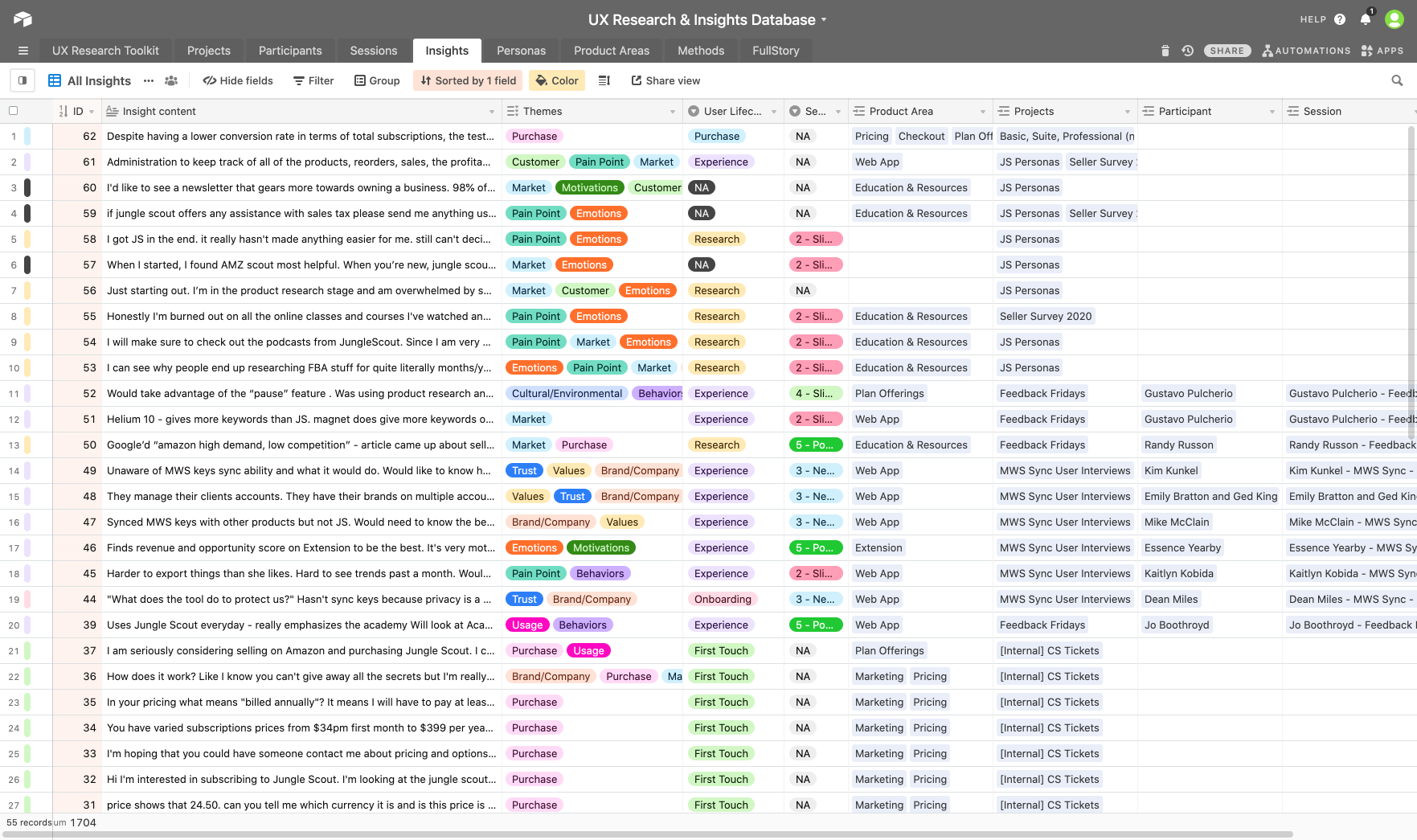Open Projects column dropdown arrow
Viewport: 1417px width, 840px height.
point(1128,112)
